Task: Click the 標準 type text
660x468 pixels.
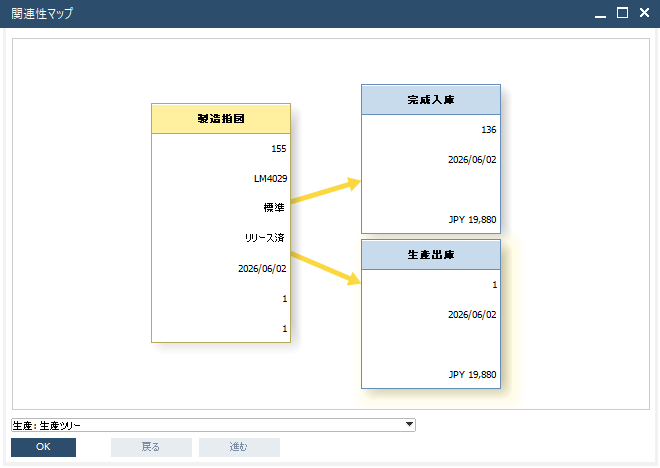Action: (x=274, y=207)
